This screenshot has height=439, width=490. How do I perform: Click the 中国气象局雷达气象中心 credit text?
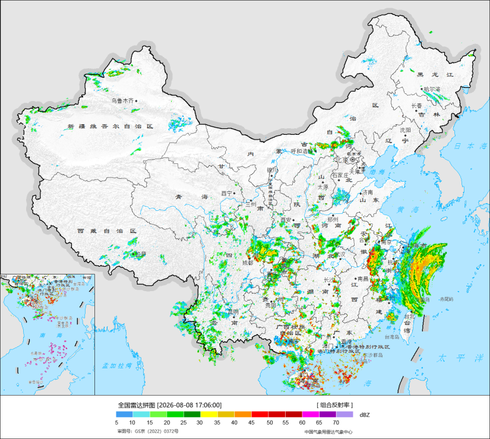pos(328,432)
